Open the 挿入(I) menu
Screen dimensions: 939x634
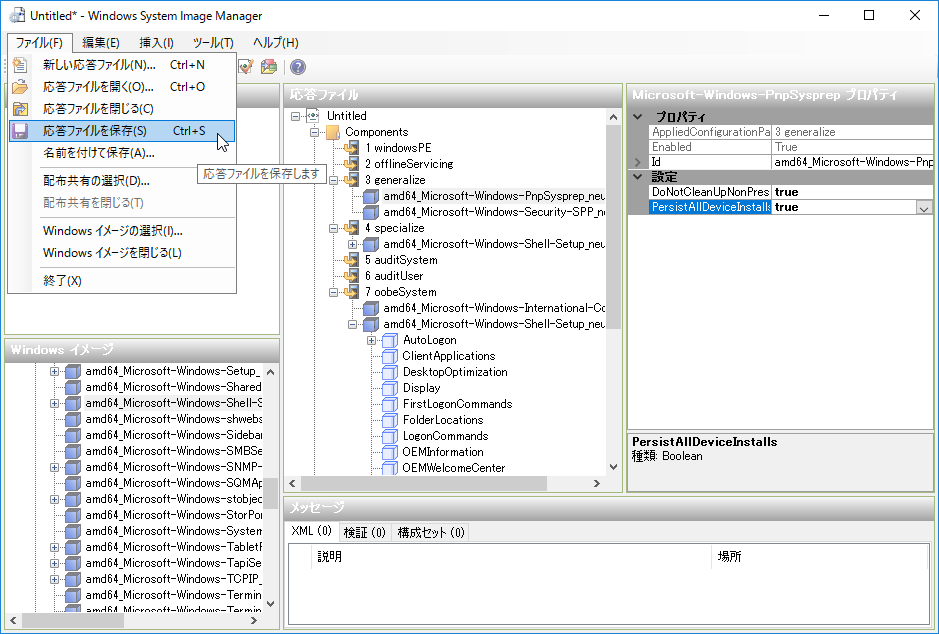[156, 43]
